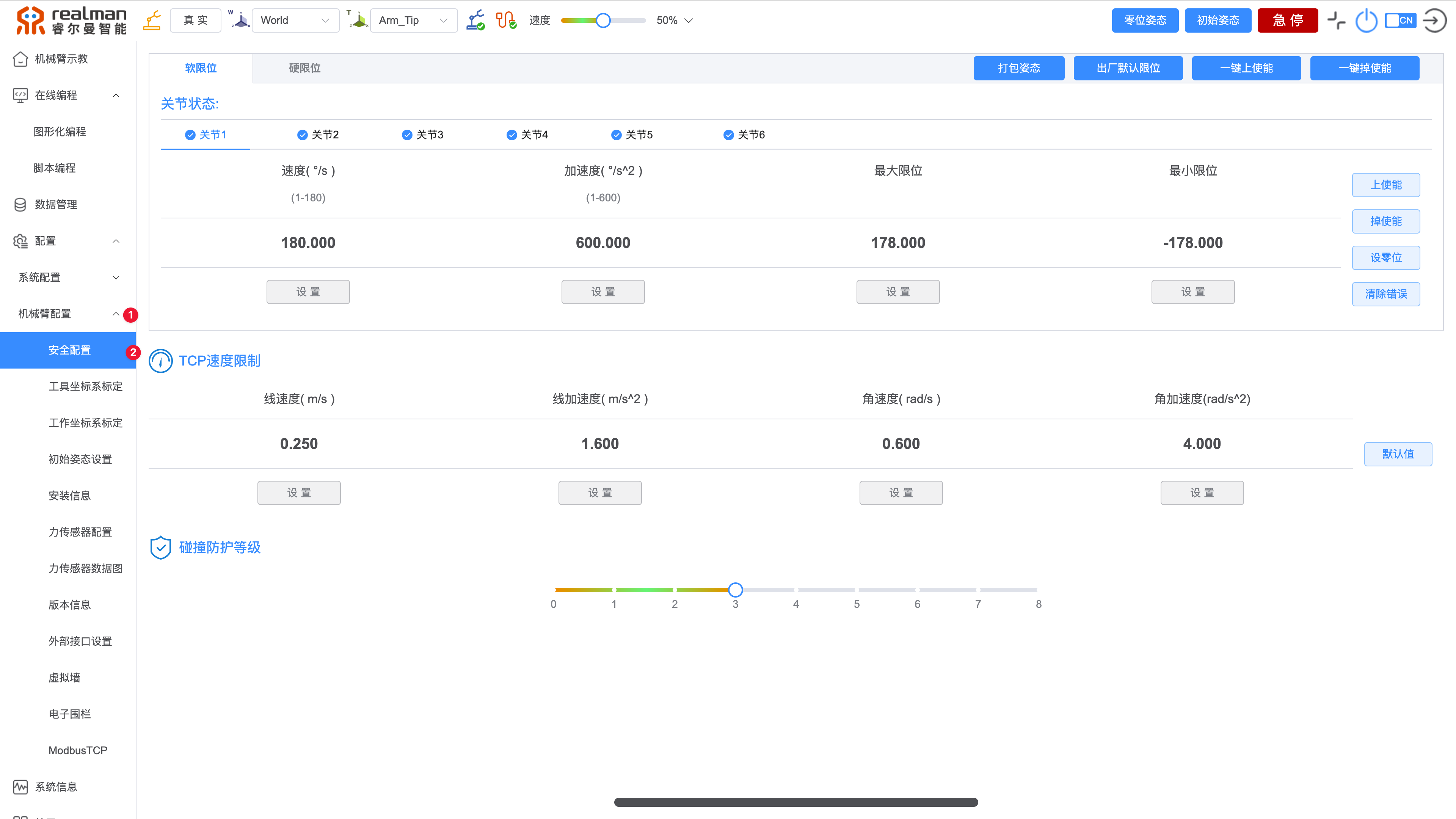Click the 清除错误 button

[x=1386, y=294]
